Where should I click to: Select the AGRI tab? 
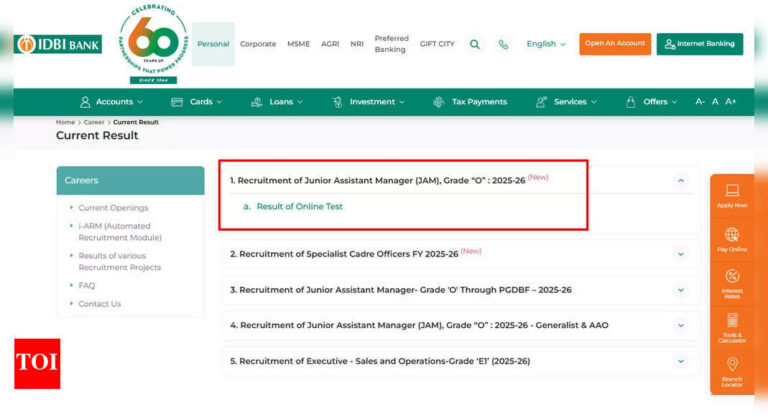point(330,44)
